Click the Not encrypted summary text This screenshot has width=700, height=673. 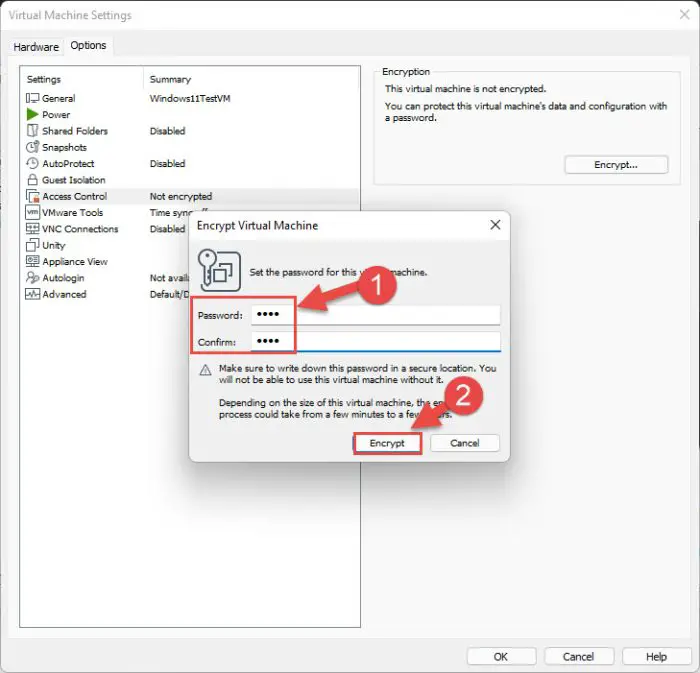pyautogui.click(x=181, y=196)
